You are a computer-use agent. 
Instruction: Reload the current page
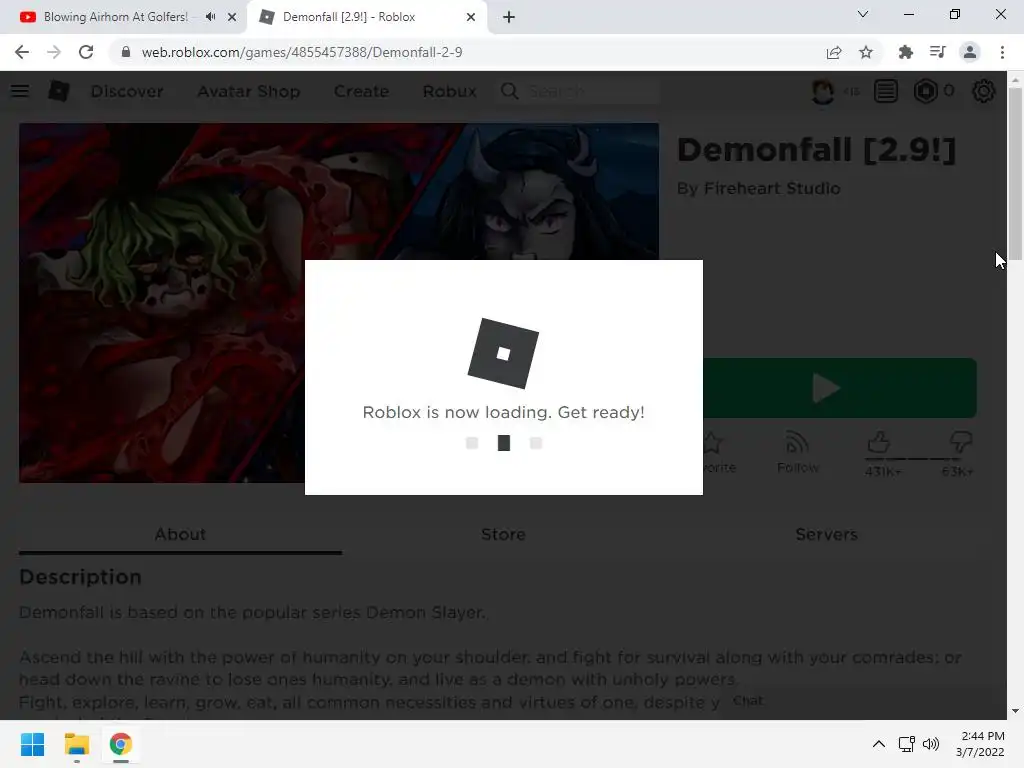pyautogui.click(x=86, y=52)
